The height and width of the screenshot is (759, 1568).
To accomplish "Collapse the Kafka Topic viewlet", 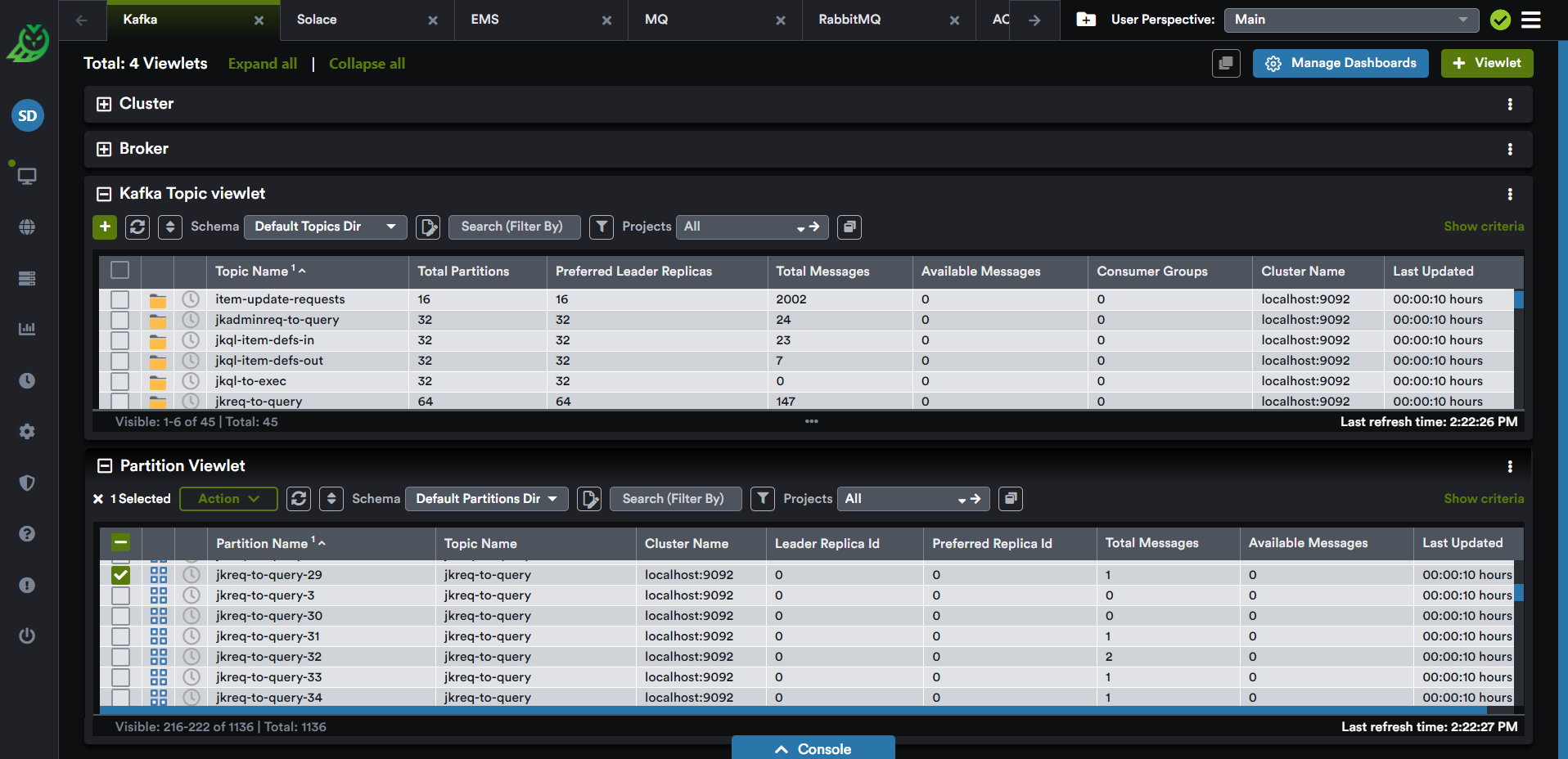I will 104,194.
